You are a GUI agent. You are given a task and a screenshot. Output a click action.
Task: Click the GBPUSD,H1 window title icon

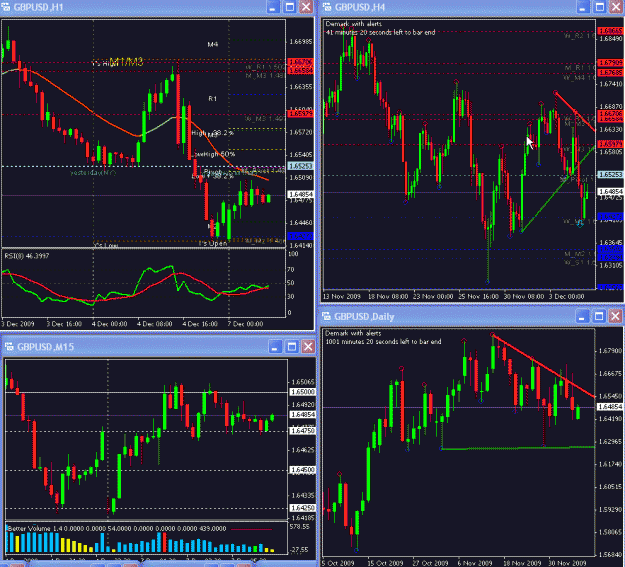(x=6, y=7)
